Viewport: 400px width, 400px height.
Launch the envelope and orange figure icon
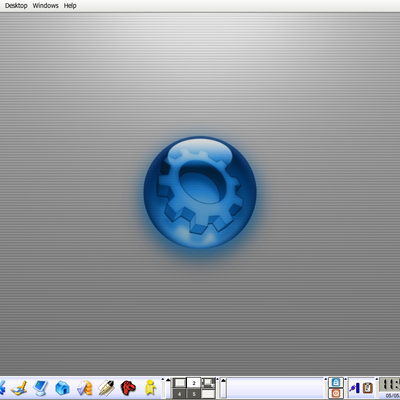click(84, 388)
